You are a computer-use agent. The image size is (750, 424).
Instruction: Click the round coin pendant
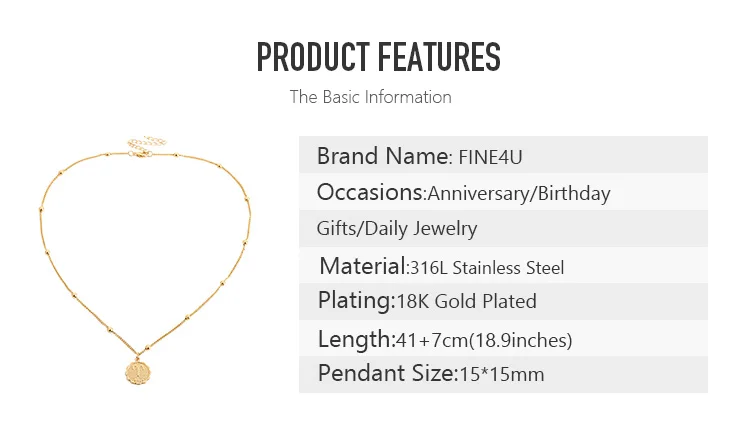point(138,372)
